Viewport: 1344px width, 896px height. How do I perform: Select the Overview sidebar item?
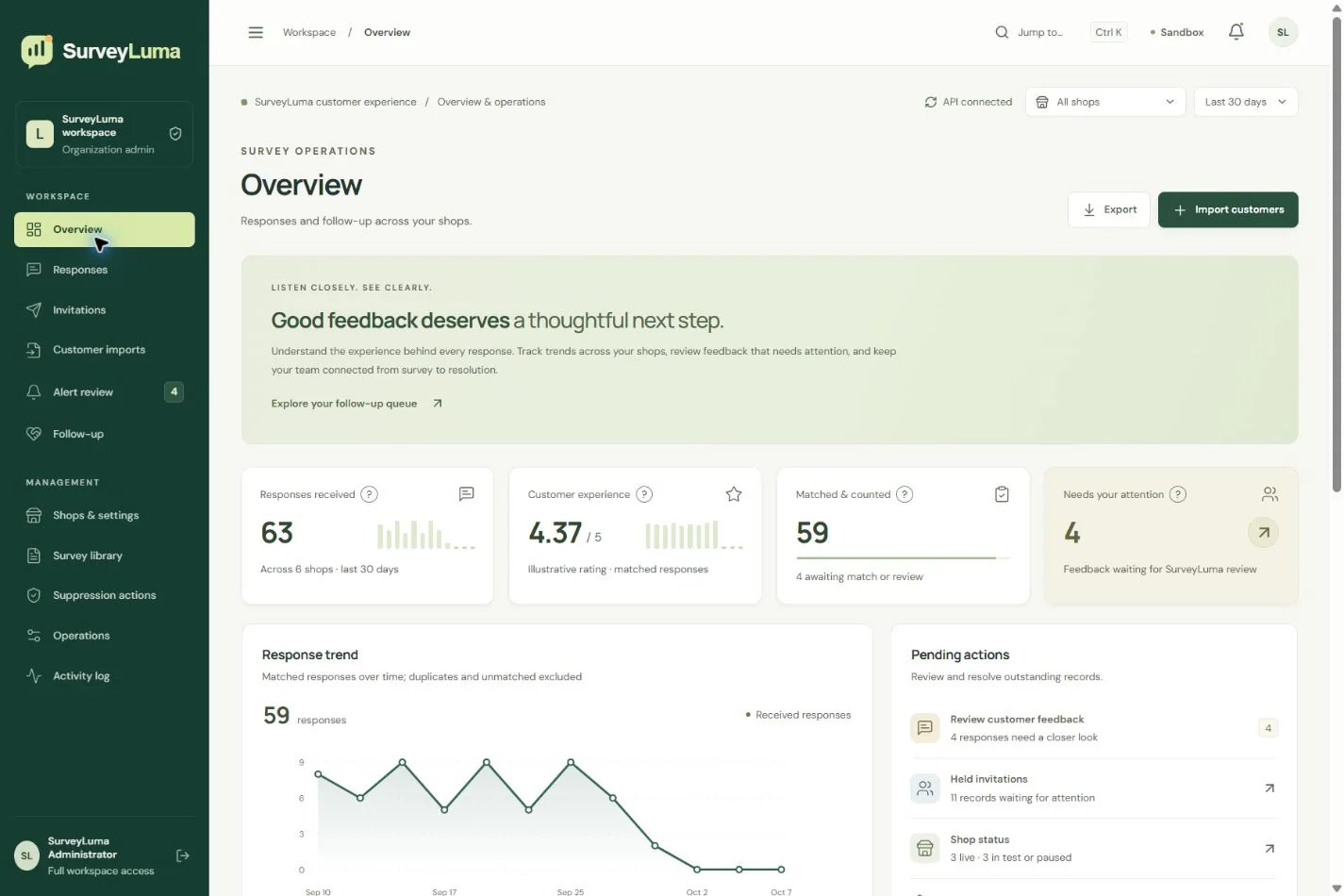tap(104, 229)
